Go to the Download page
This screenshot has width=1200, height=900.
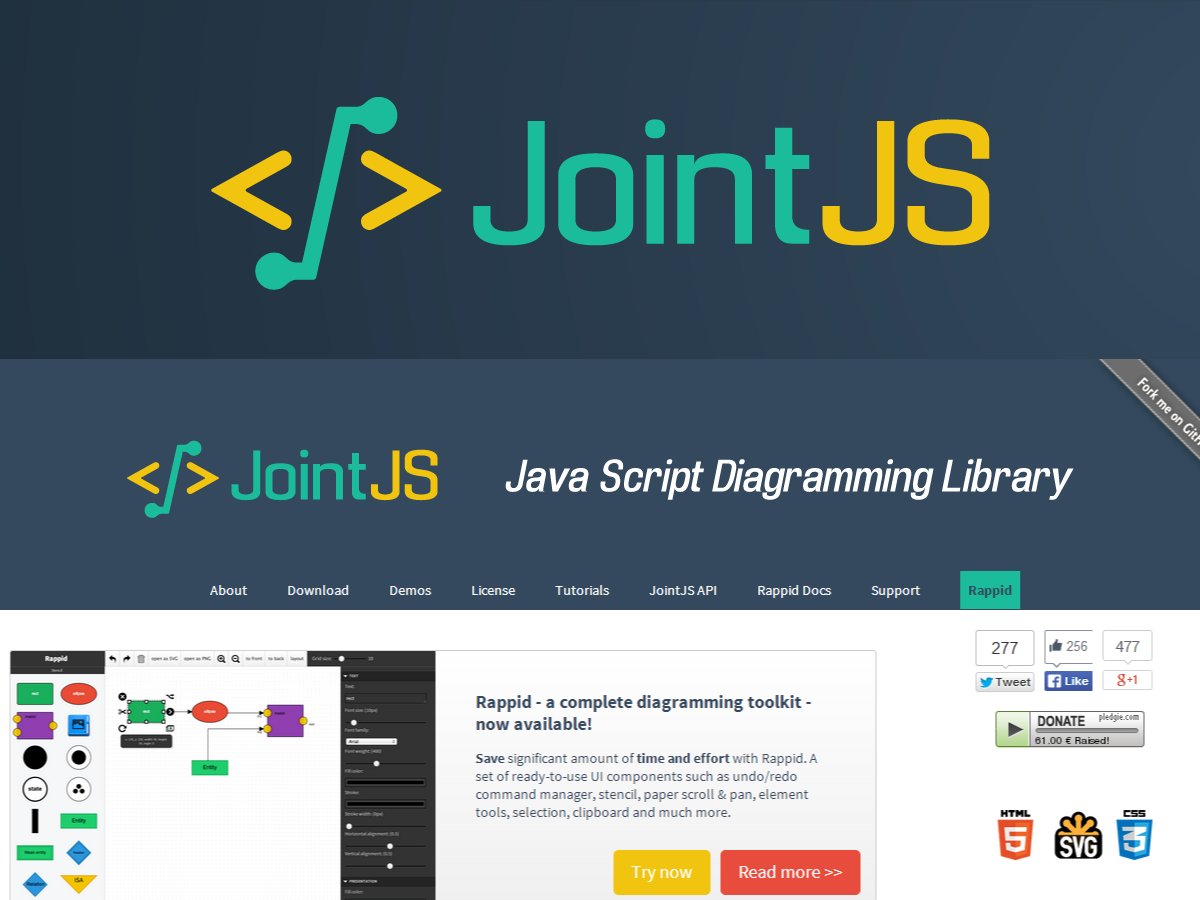point(318,590)
